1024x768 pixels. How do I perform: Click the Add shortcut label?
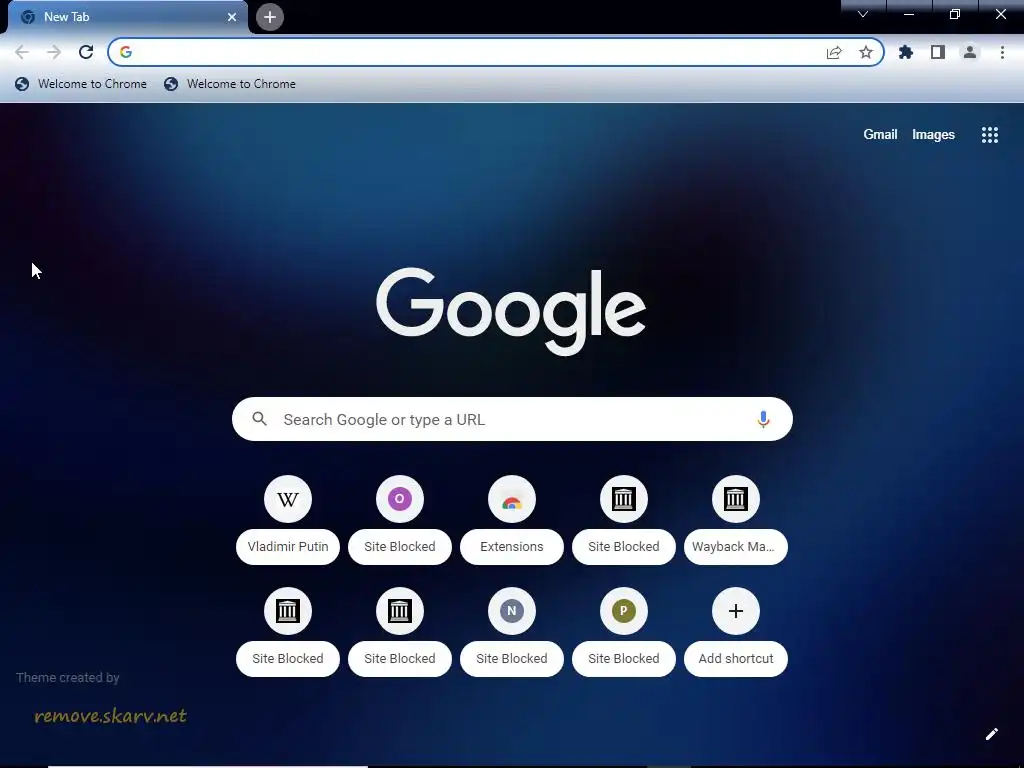pos(736,658)
